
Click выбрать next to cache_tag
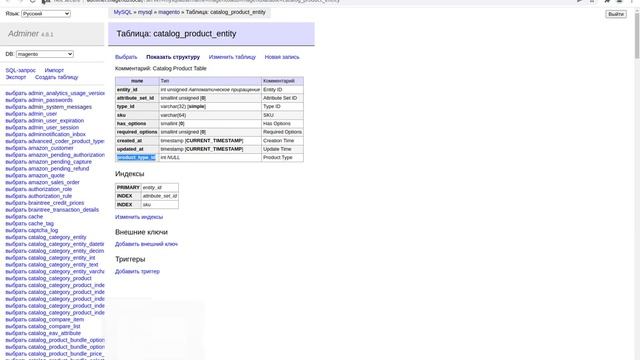(x=16, y=224)
